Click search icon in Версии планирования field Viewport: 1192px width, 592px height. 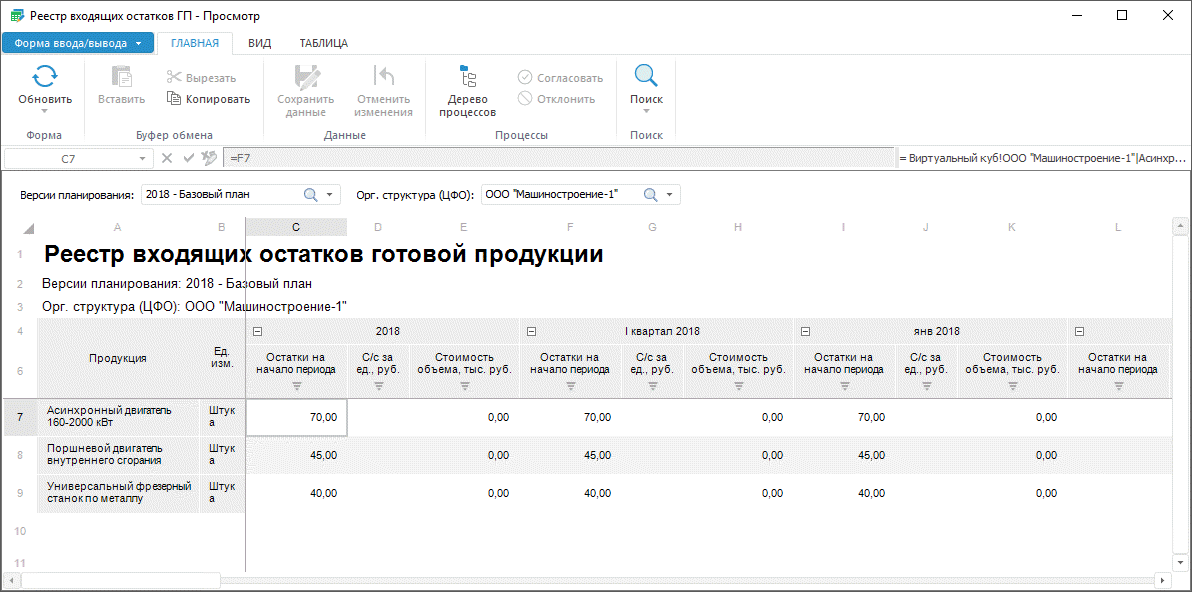(310, 195)
